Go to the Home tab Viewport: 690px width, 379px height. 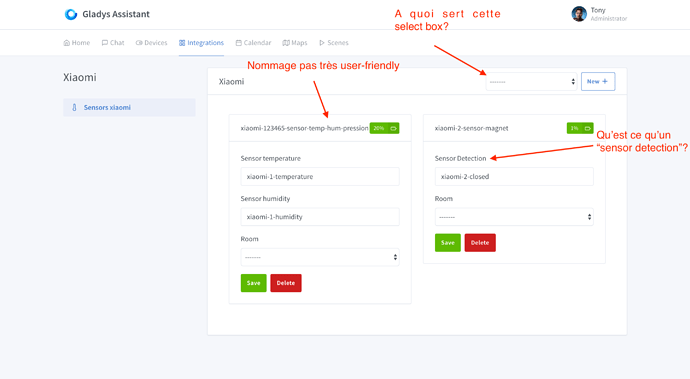77,43
